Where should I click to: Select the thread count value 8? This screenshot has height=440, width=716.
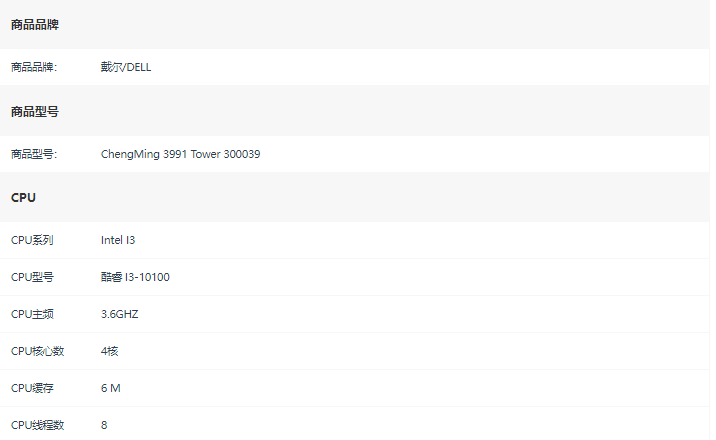[x=104, y=425]
